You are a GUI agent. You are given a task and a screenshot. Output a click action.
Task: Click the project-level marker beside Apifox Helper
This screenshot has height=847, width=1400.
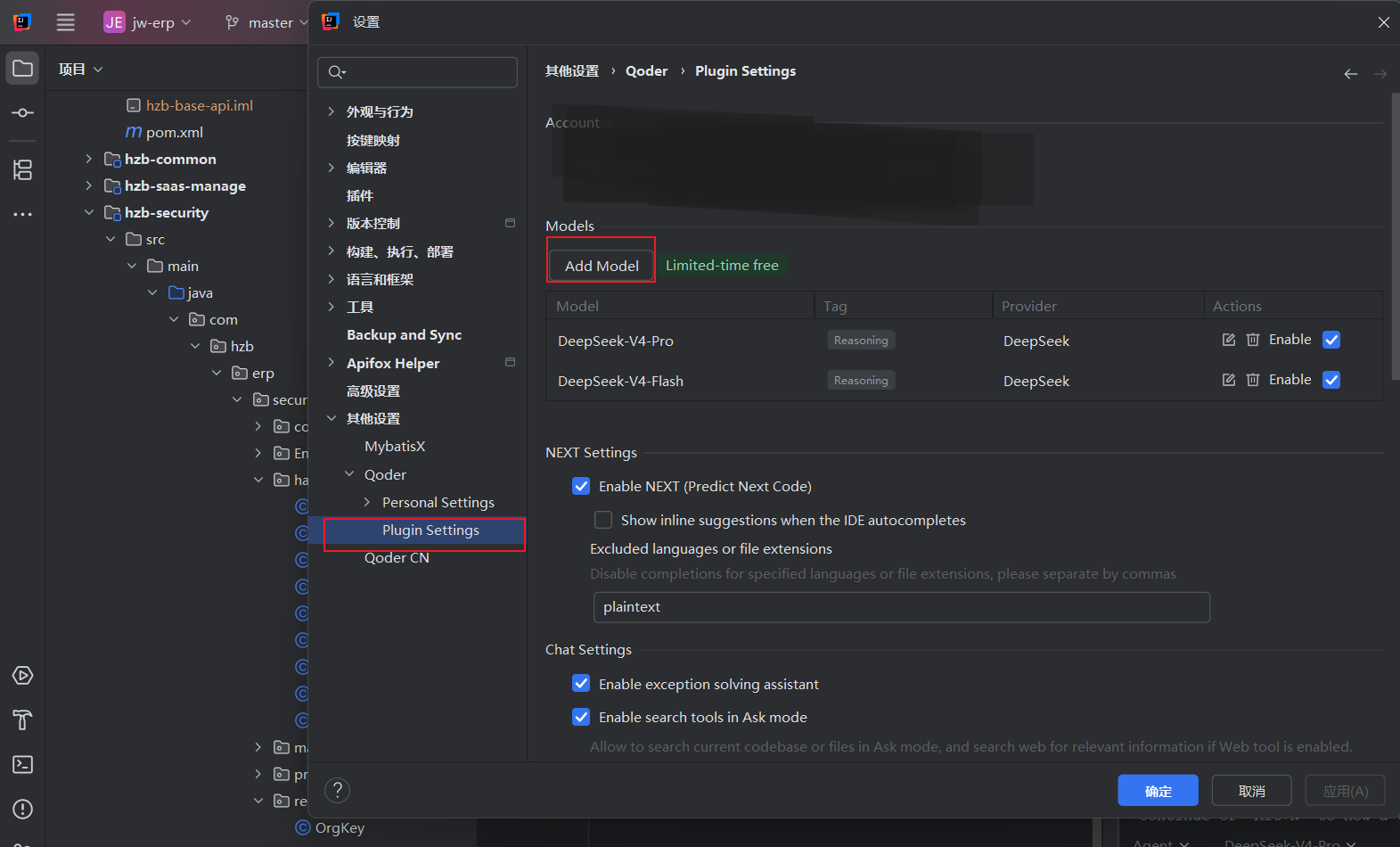[510, 362]
